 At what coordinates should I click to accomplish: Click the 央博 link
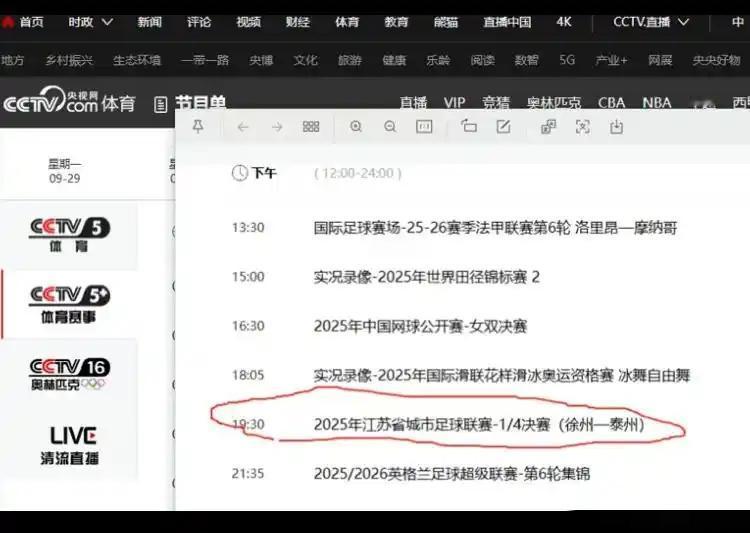(x=261, y=60)
